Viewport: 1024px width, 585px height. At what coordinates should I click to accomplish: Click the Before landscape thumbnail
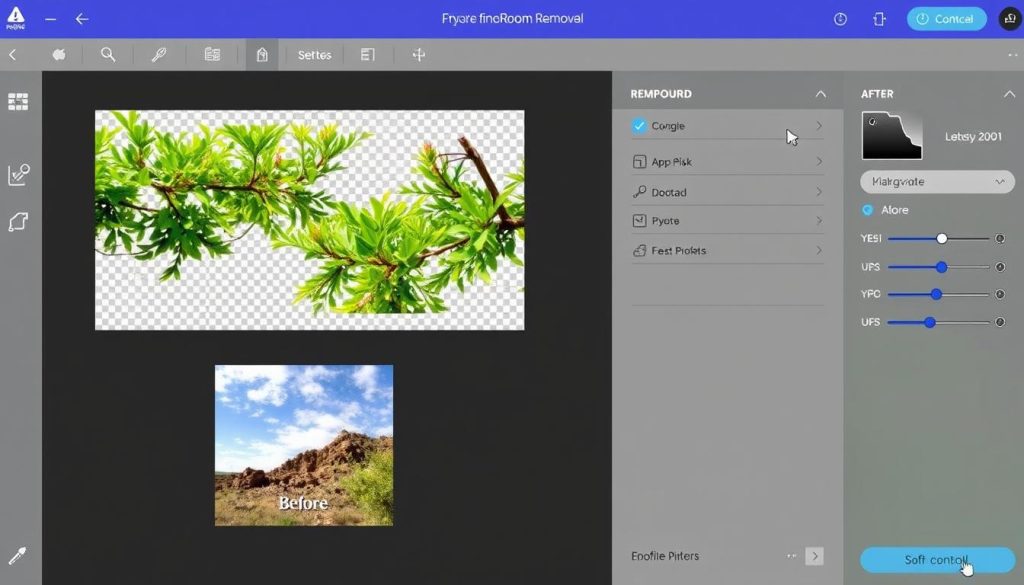[x=303, y=445]
